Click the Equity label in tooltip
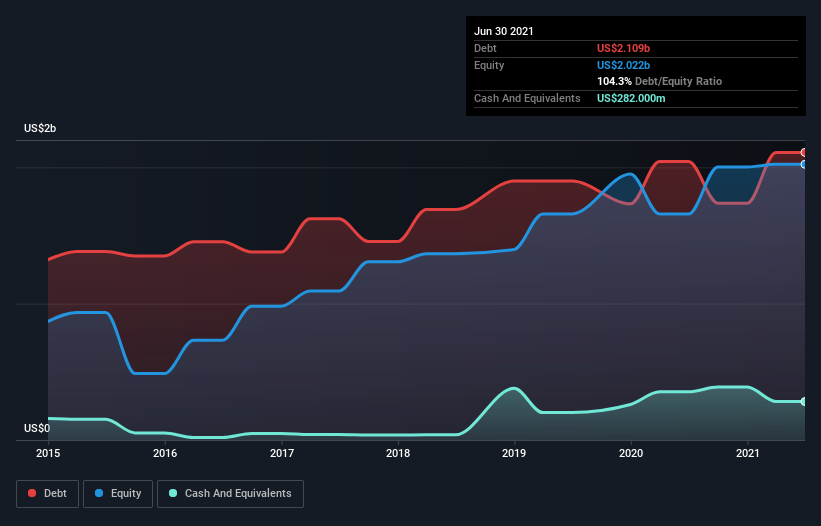Screen dimensions: 821x526 click(x=489, y=65)
